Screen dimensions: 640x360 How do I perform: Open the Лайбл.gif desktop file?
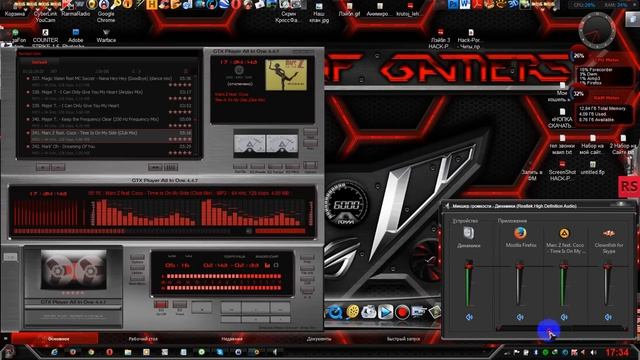coord(349,10)
